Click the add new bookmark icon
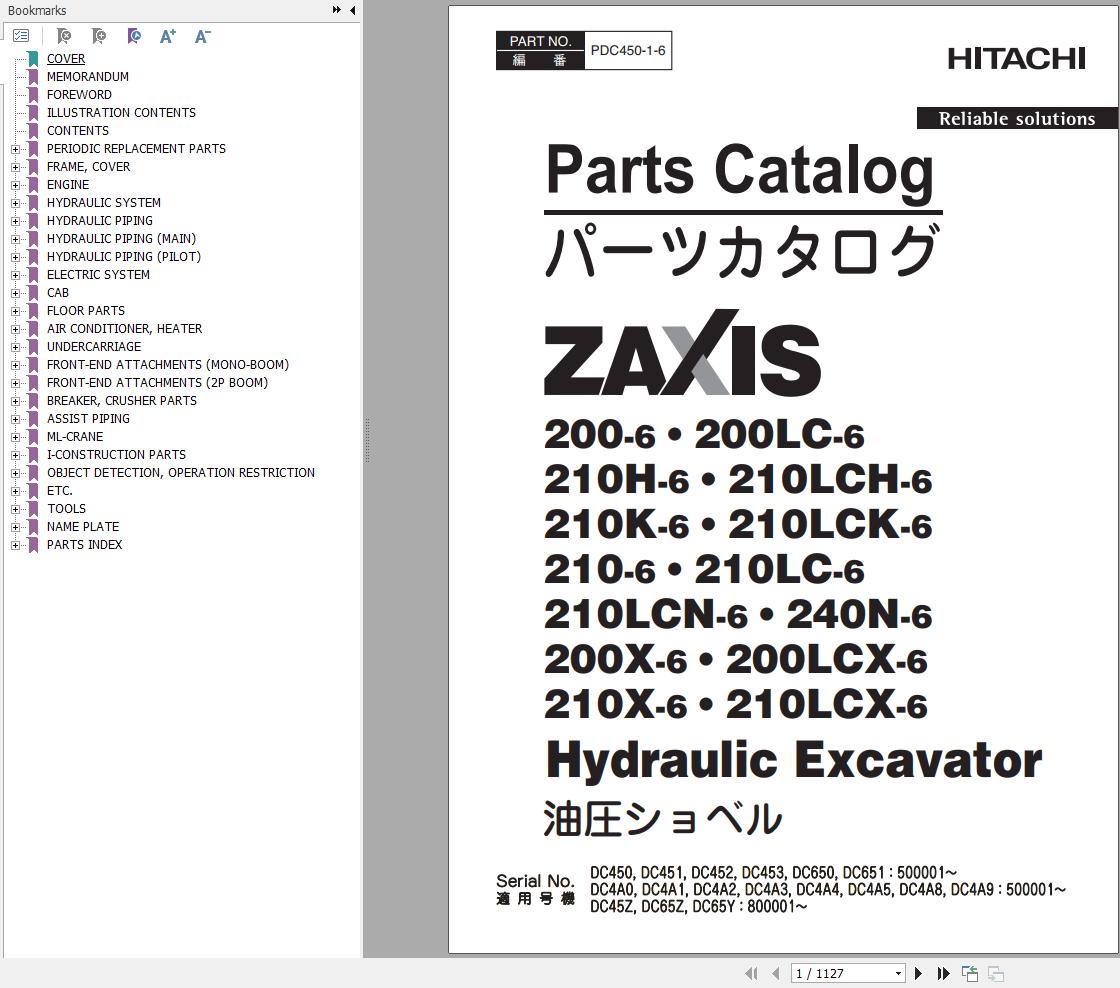Viewport: 1120px width, 988px height. [x=99, y=36]
